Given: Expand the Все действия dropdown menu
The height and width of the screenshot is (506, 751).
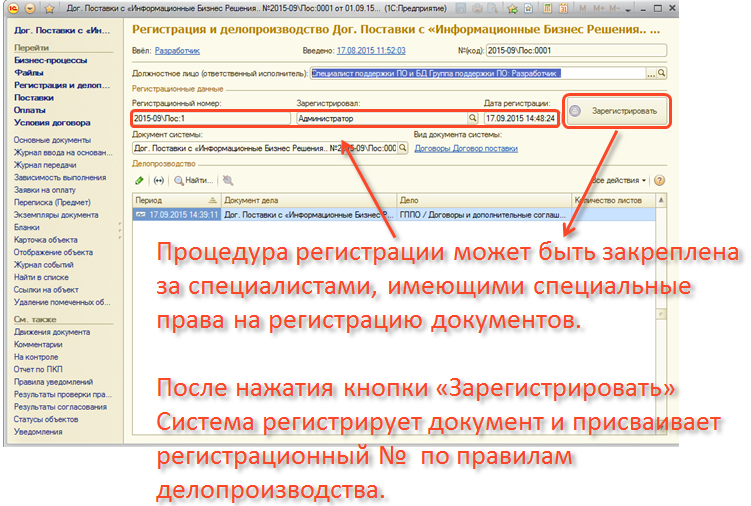Looking at the screenshot, I should pos(618,181).
